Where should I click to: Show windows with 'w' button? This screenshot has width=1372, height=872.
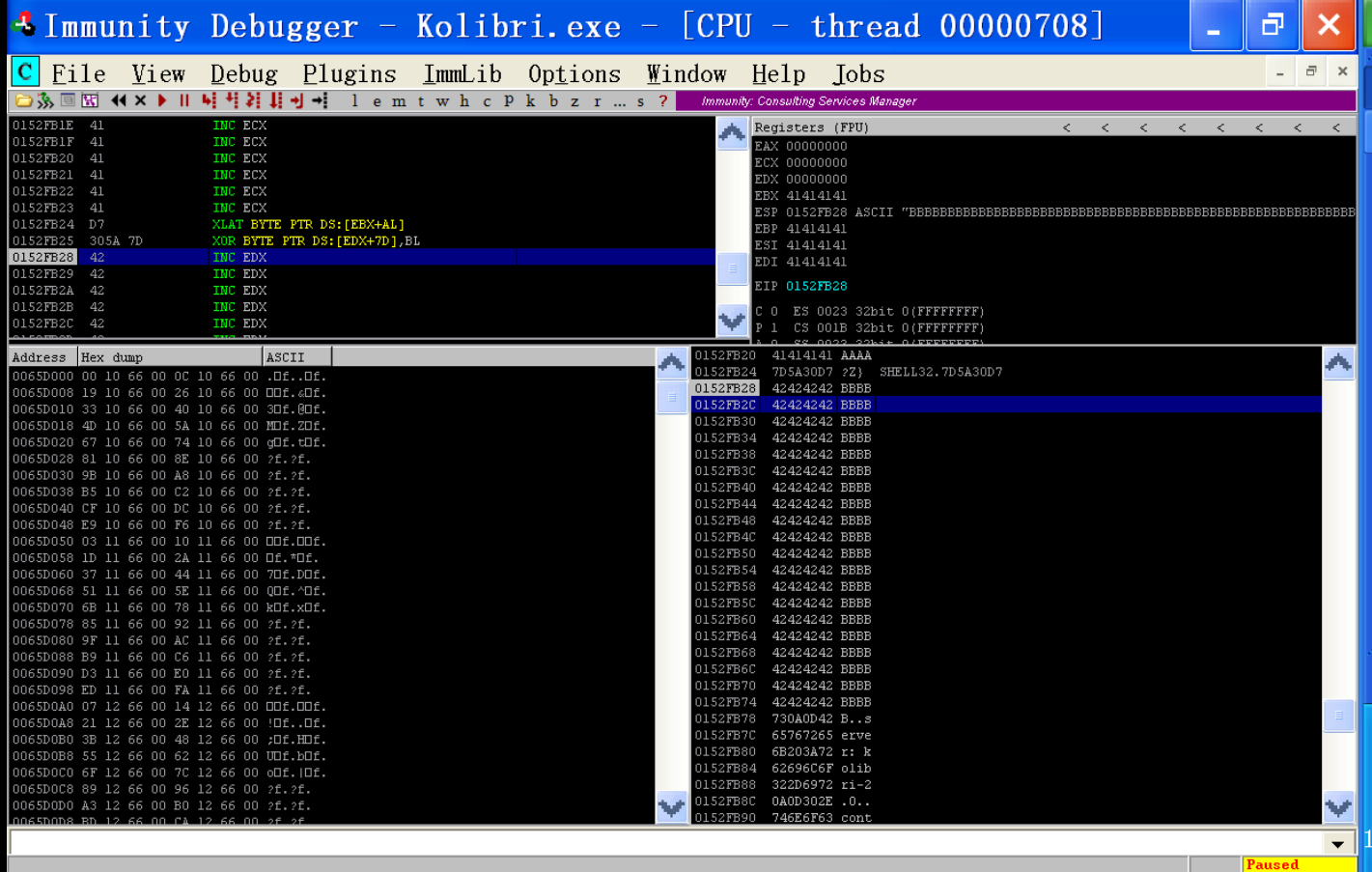pyautogui.click(x=442, y=100)
